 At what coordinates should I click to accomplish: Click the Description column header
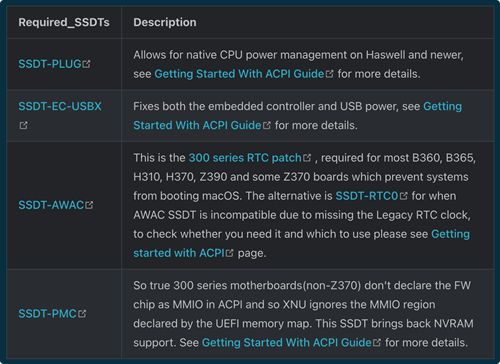165,22
